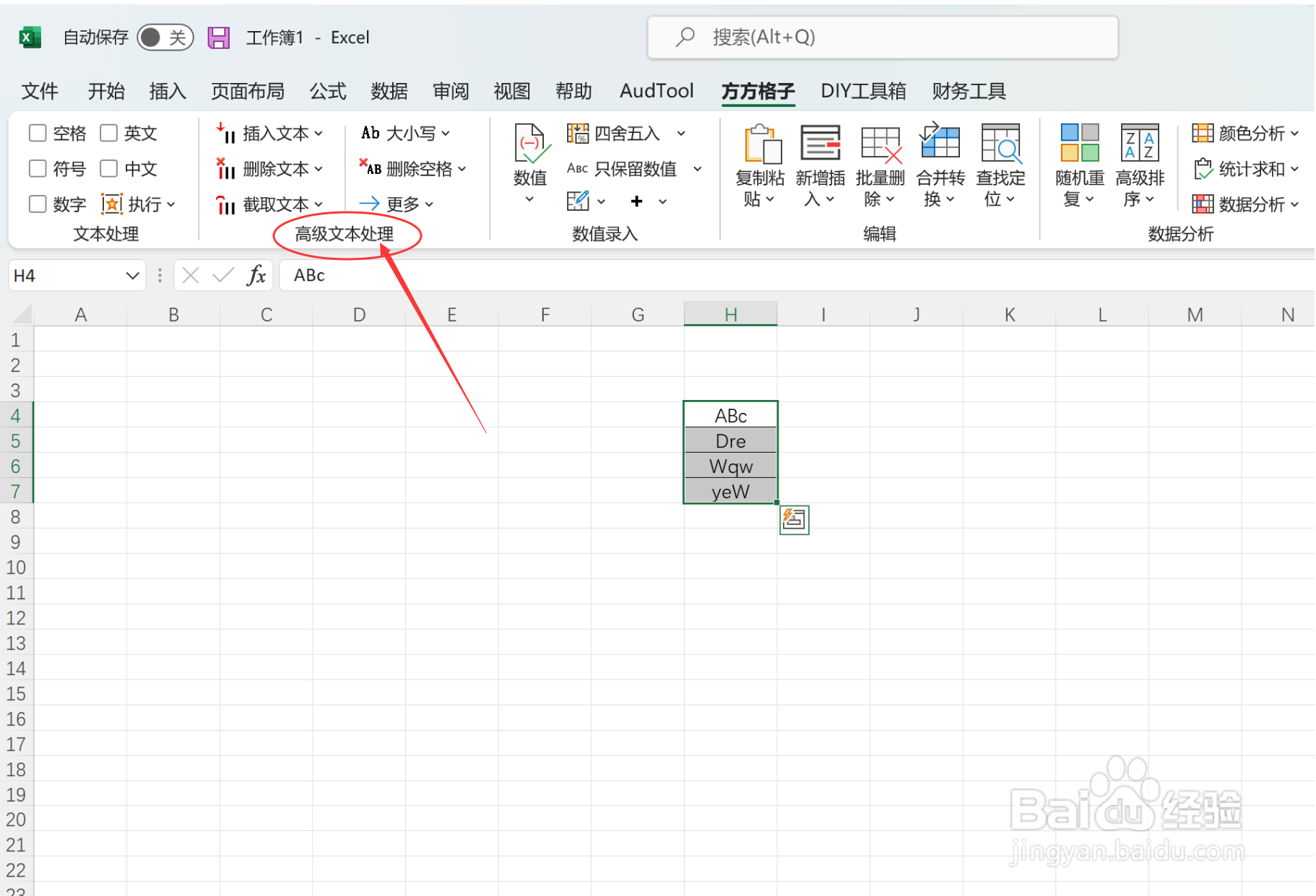Click the Quick Analysis icon below selection
The width and height of the screenshot is (1316, 896).
[794, 520]
